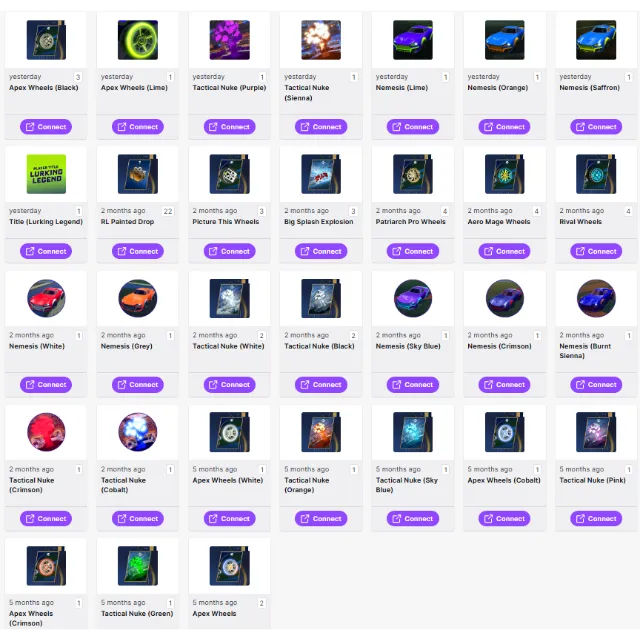Connect for the Tactical Nuke (Pink) listing
This screenshot has width=640, height=640.
[x=596, y=519]
